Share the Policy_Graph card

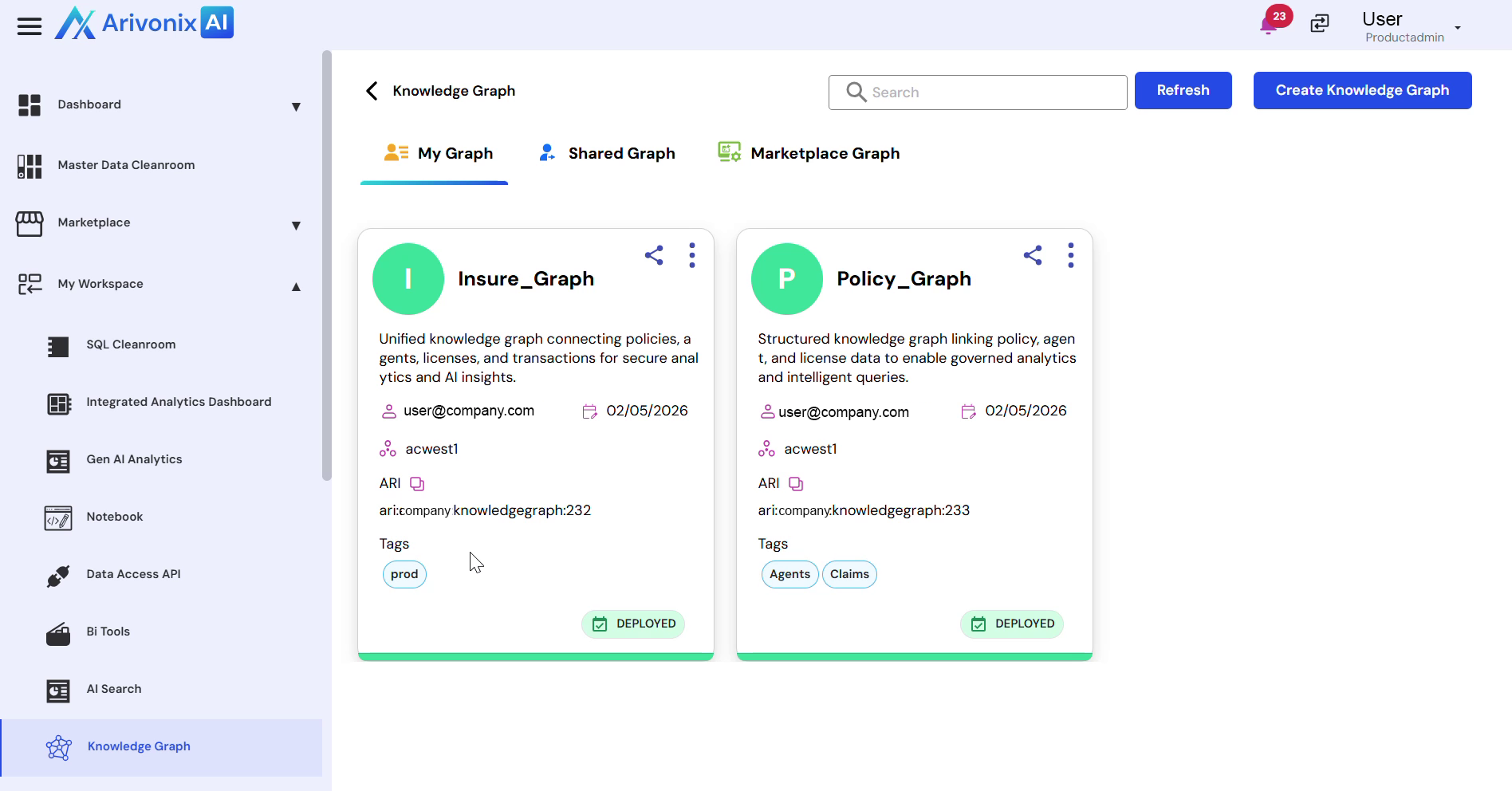(1033, 255)
